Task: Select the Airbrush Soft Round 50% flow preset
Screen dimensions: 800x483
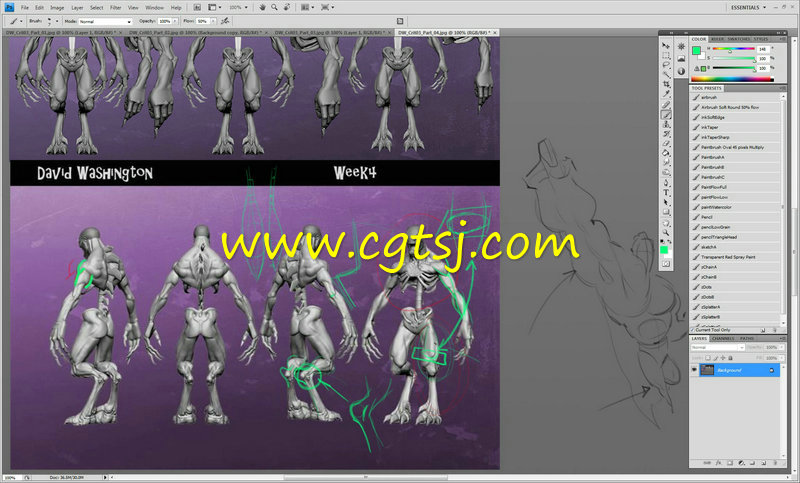Action: tap(735, 108)
